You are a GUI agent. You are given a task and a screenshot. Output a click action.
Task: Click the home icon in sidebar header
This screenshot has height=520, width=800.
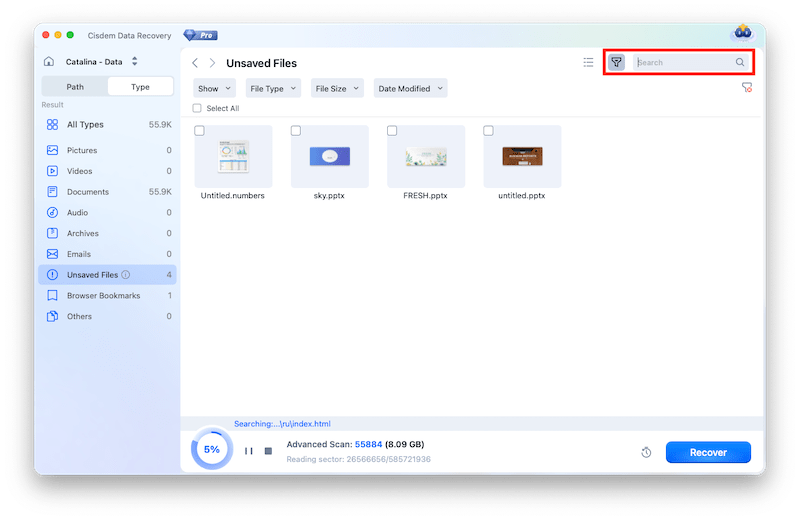pyautogui.click(x=49, y=62)
